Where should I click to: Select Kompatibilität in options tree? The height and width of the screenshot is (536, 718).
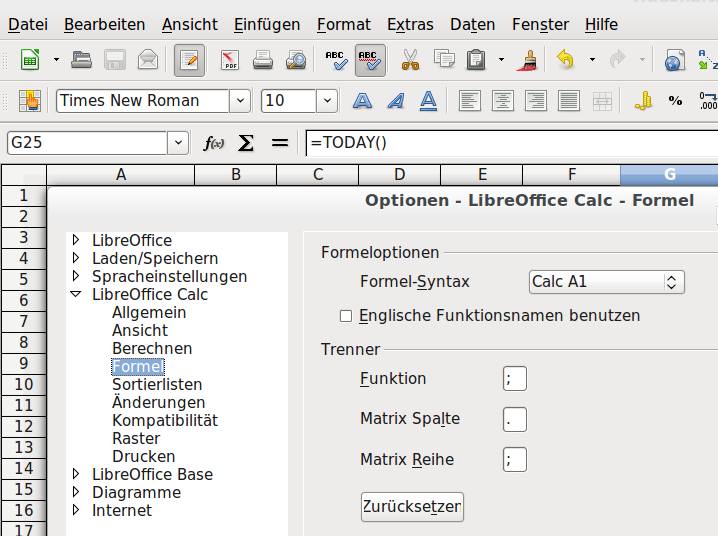[165, 420]
